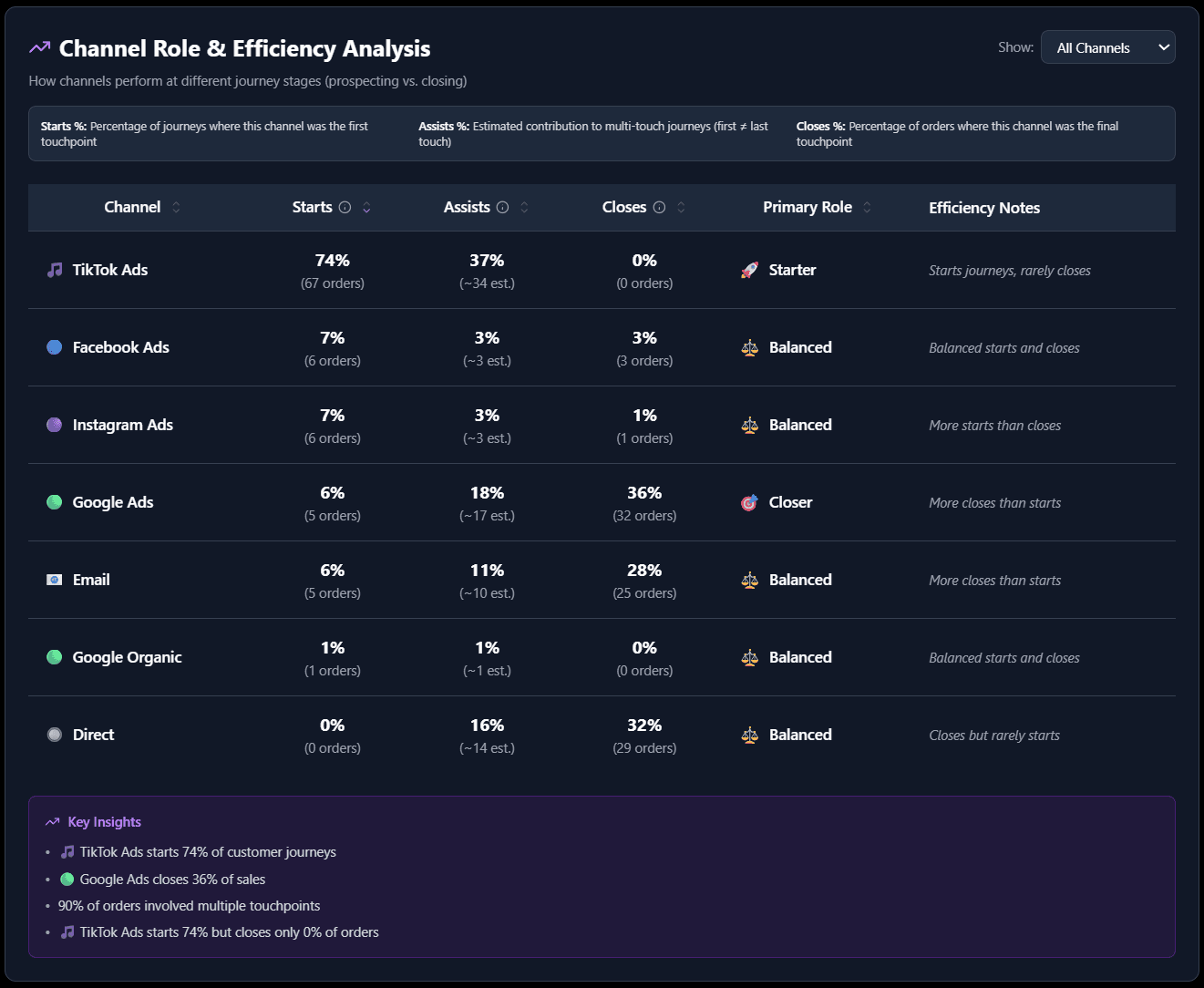Toggle sorting on the Primary Role column
The height and width of the screenshot is (988, 1204).
pos(867,207)
